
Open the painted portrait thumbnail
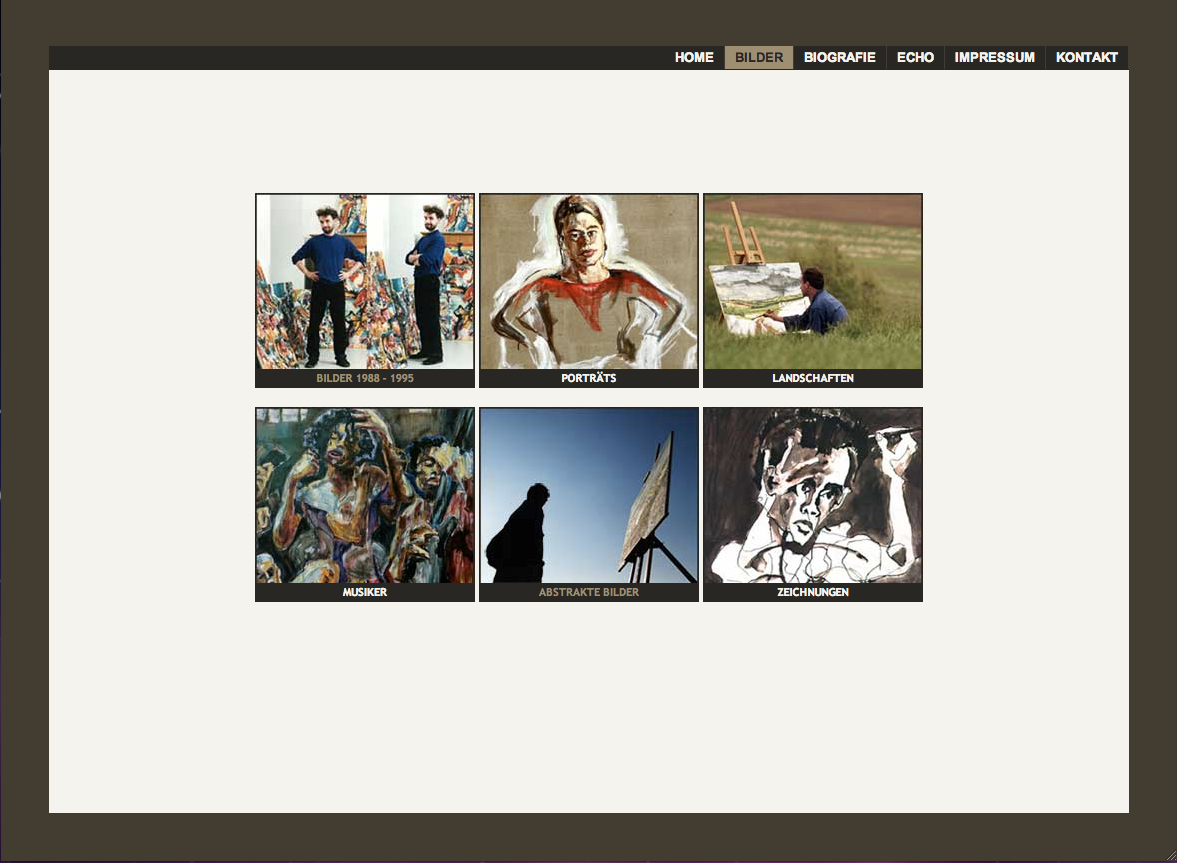coord(588,281)
